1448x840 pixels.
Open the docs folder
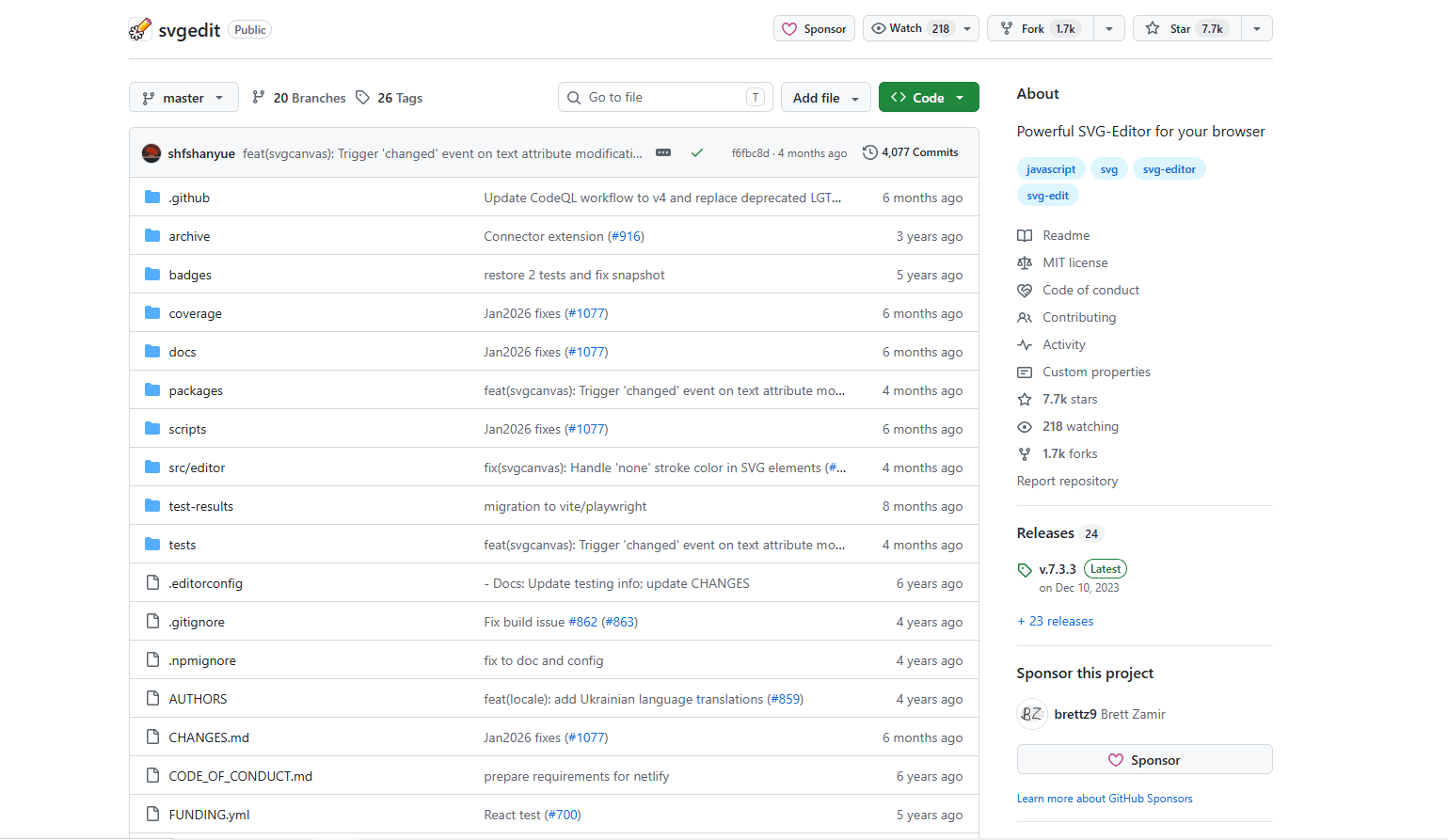[x=183, y=352]
